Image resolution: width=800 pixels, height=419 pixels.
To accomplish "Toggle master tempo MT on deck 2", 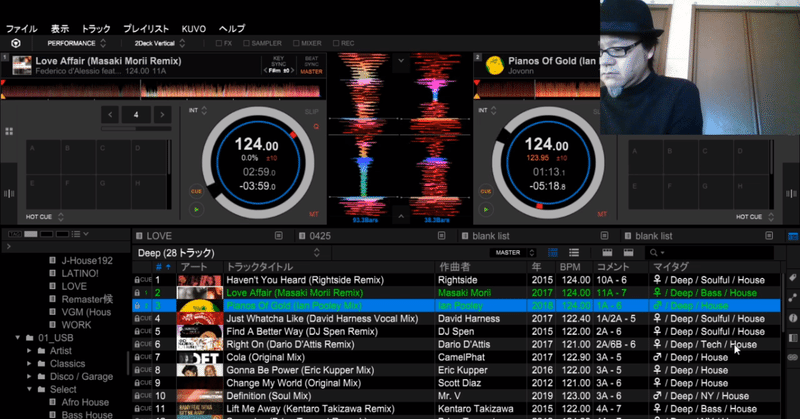I will (x=602, y=214).
